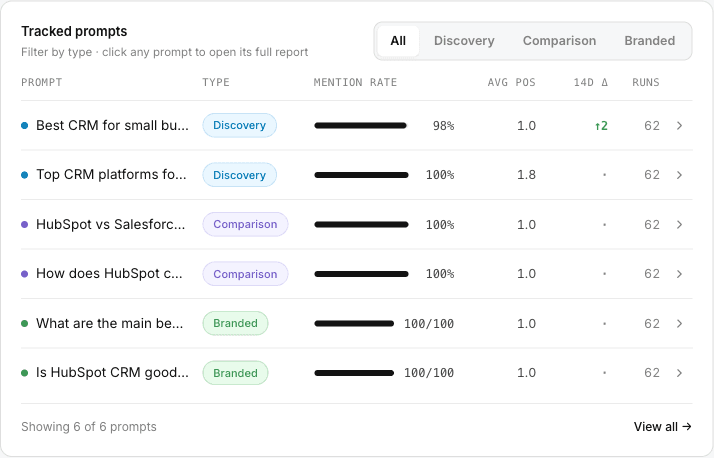Screen dimensions: 714x458
Task: Switch to the Branded filter tab
Action: pyautogui.click(x=649, y=41)
